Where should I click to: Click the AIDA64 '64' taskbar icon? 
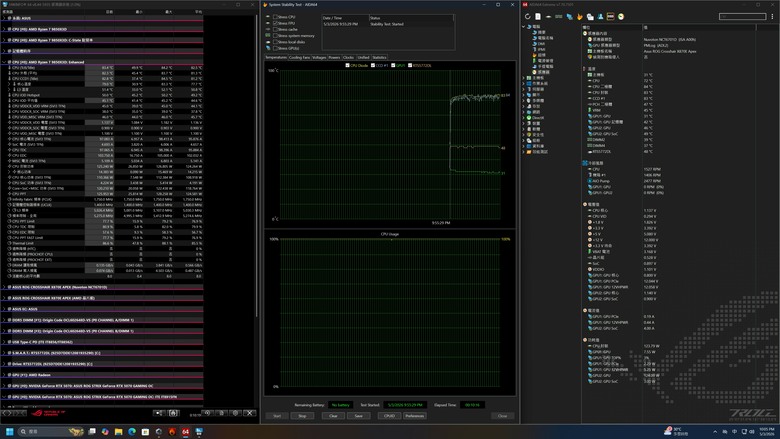pyautogui.click(x=186, y=432)
